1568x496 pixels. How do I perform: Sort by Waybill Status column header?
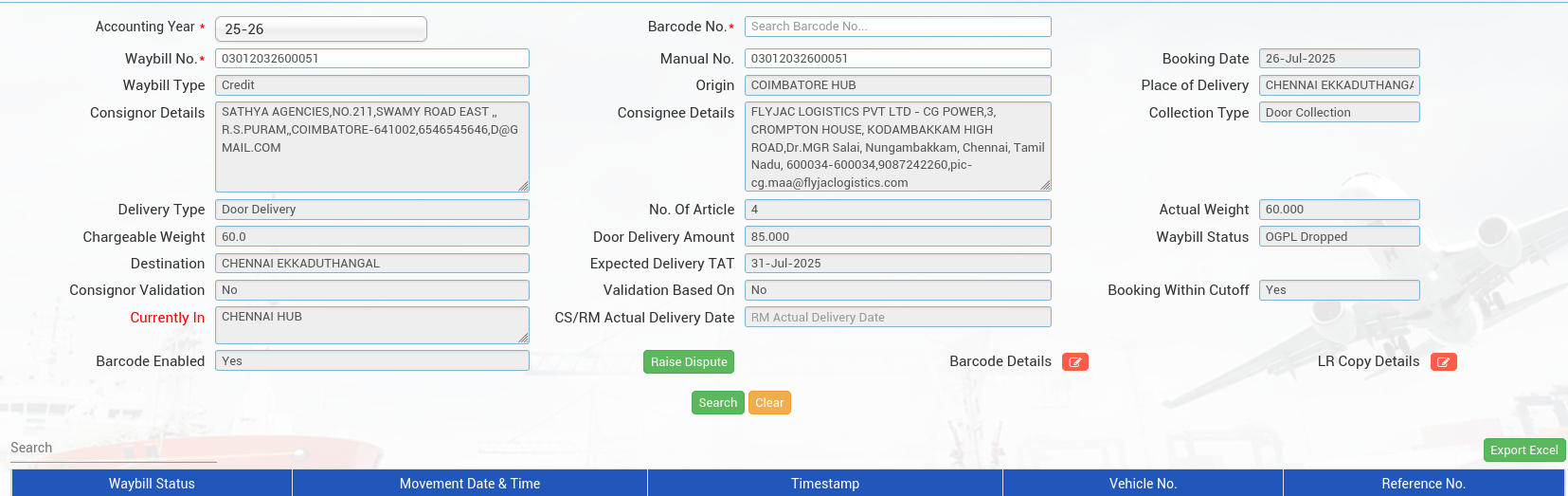click(152, 484)
